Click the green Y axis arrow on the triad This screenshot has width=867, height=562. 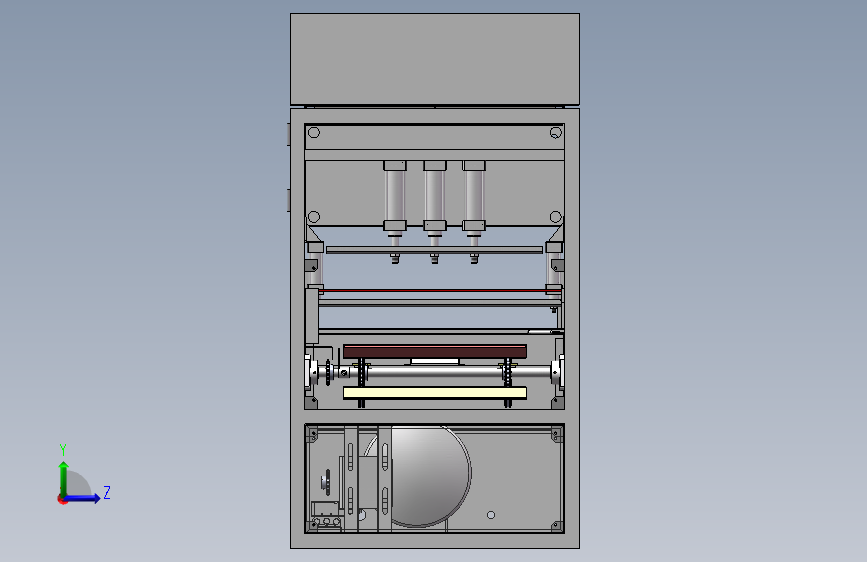[64, 478]
